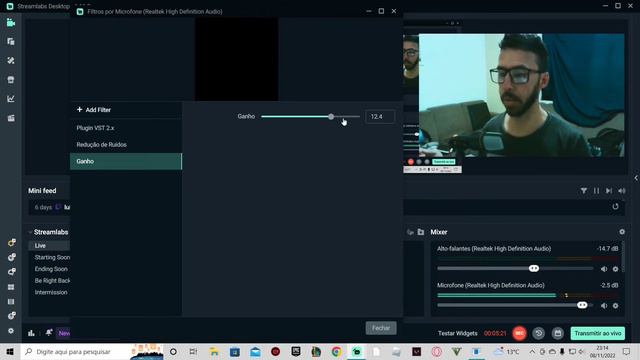The width and height of the screenshot is (640, 360).
Task: Select the Ganho filter
Action: click(x=126, y=161)
